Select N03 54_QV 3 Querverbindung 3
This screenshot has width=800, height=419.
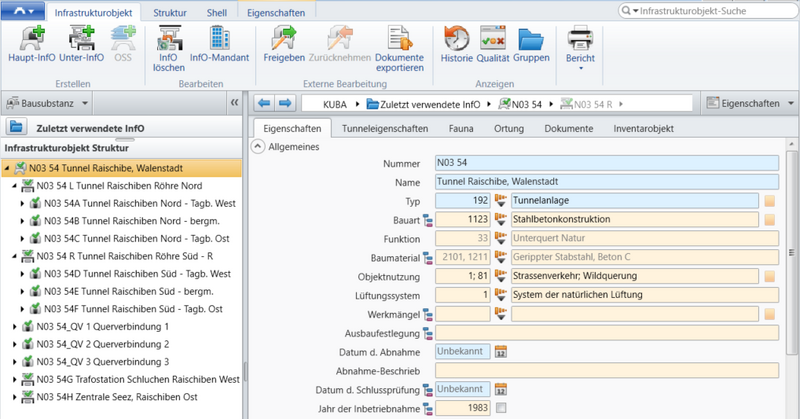pos(103,362)
